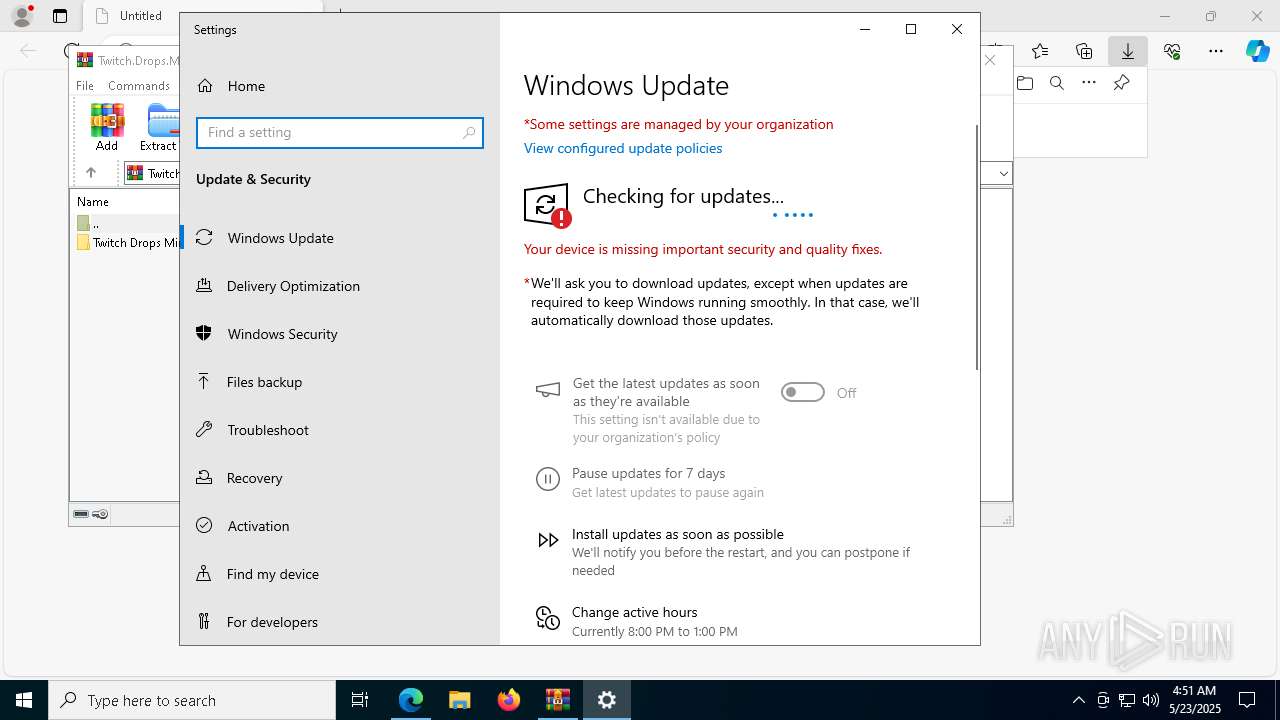Viewport: 1280px width, 720px height.
Task: Click the taskbar search box
Action: tap(192, 700)
